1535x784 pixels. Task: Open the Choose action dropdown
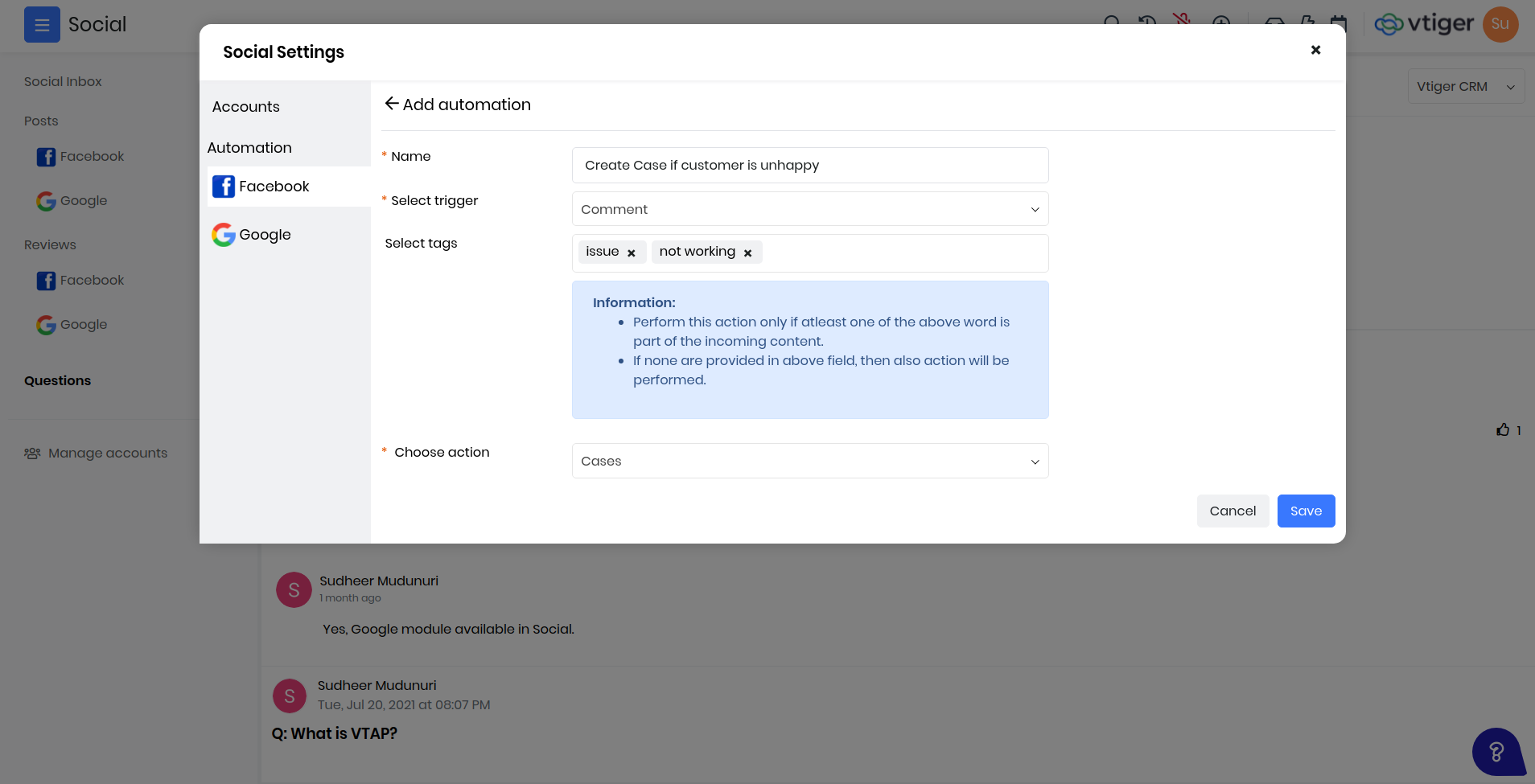coord(809,461)
